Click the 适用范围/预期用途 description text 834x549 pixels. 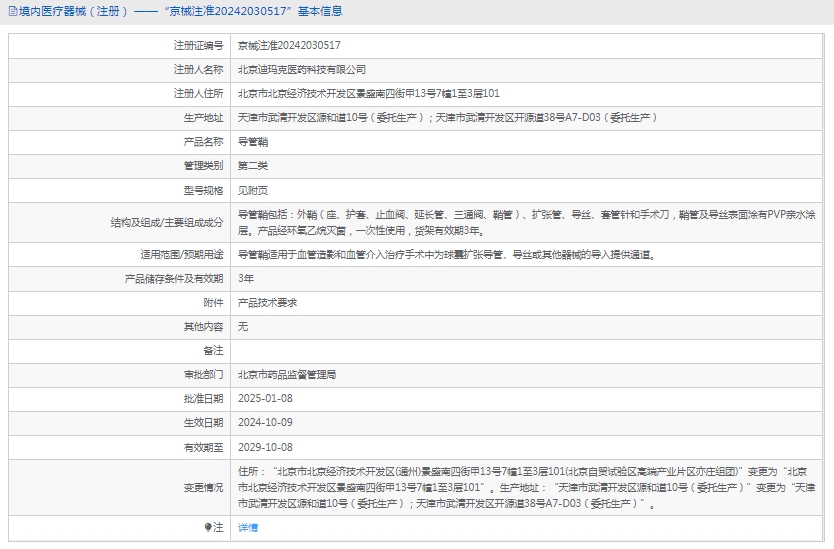446,255
